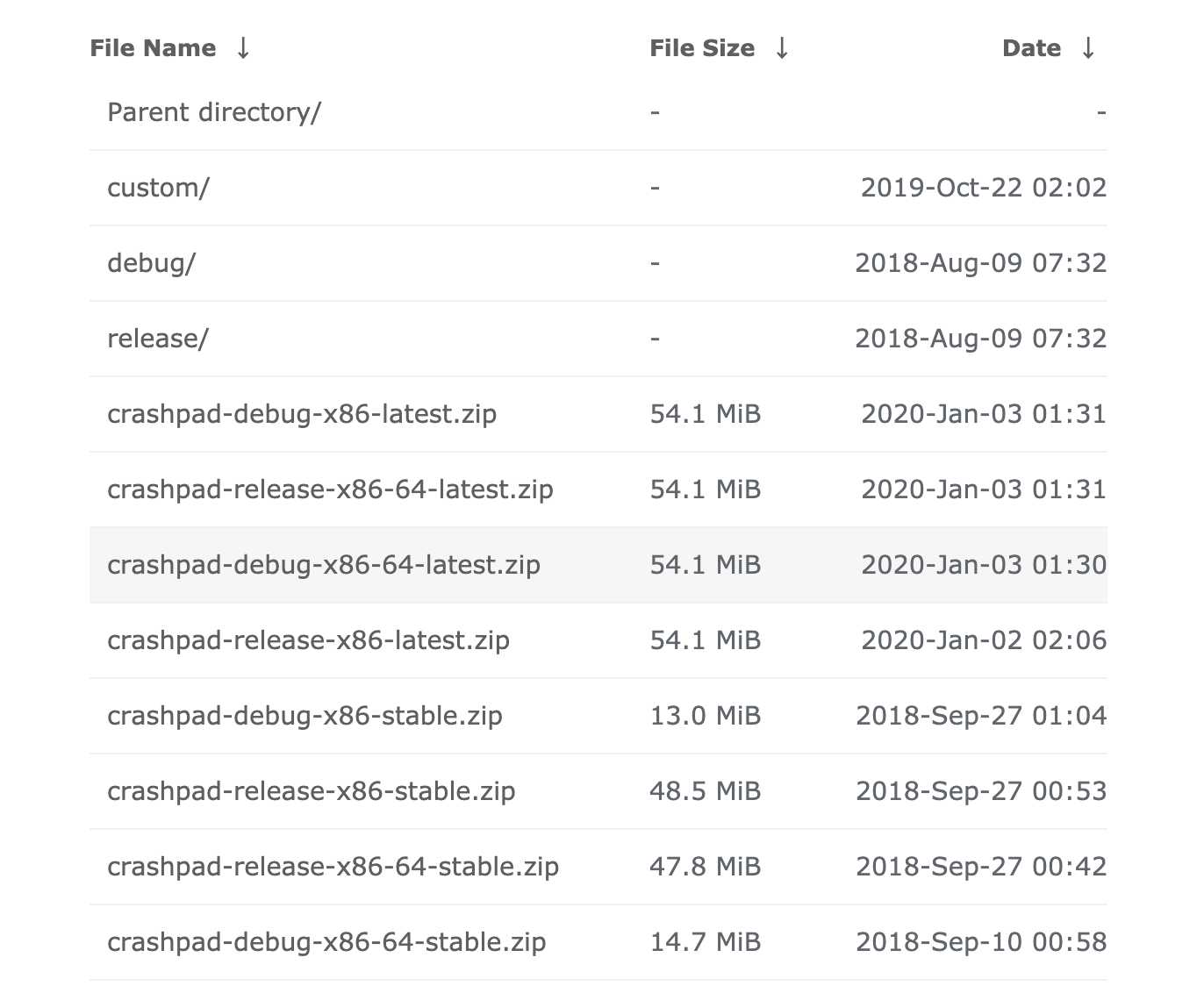Sort by the File Size column header
This screenshot has height=986, width=1204.
702,48
